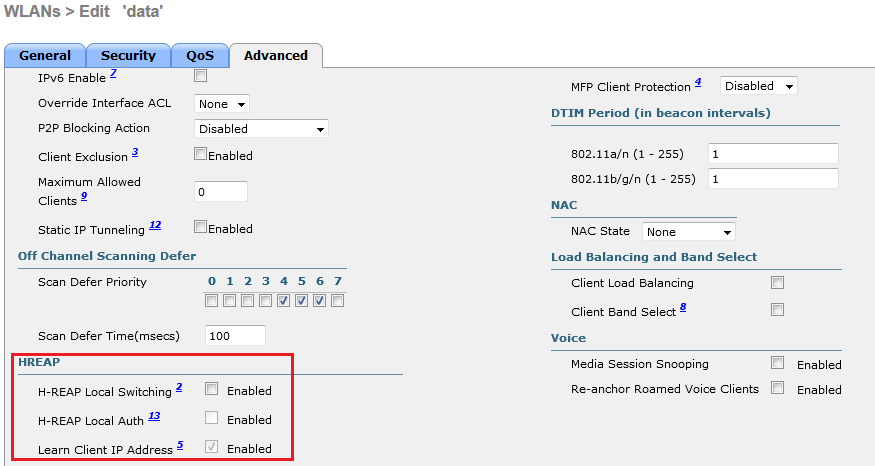Open footnote 7 link beside IPv6 Enable
875x466 pixels.
[x=114, y=74]
